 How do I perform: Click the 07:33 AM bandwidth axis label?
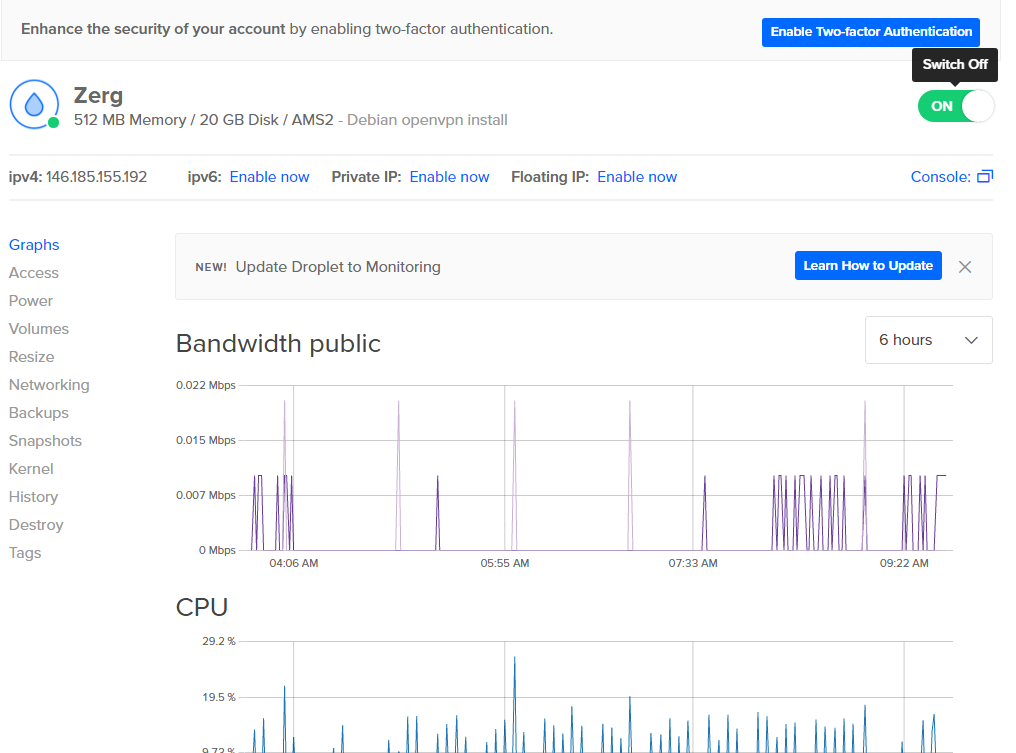pyautogui.click(x=693, y=563)
